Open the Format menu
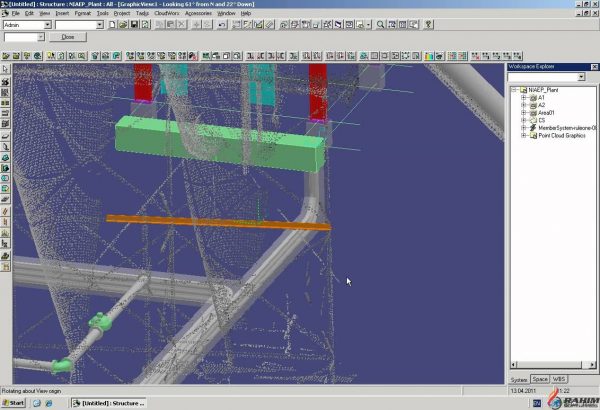 (x=83, y=13)
